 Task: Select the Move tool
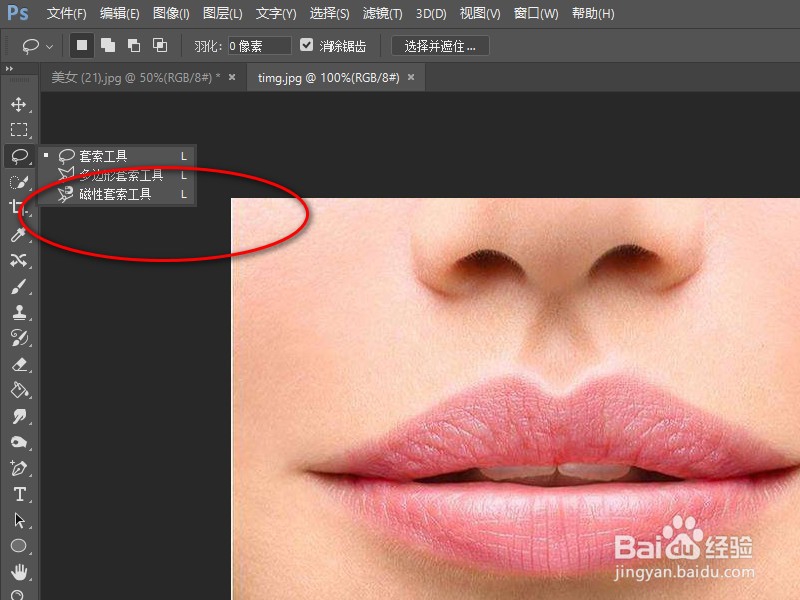point(19,105)
